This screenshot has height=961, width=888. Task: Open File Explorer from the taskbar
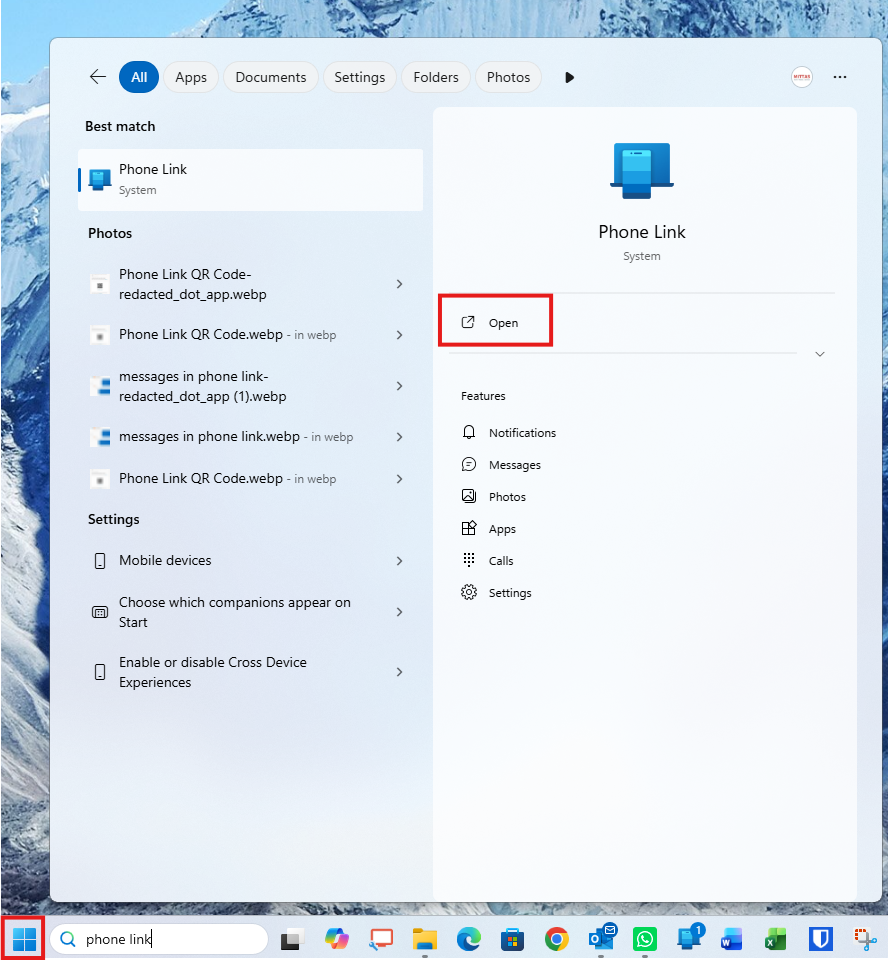pyautogui.click(x=425, y=939)
